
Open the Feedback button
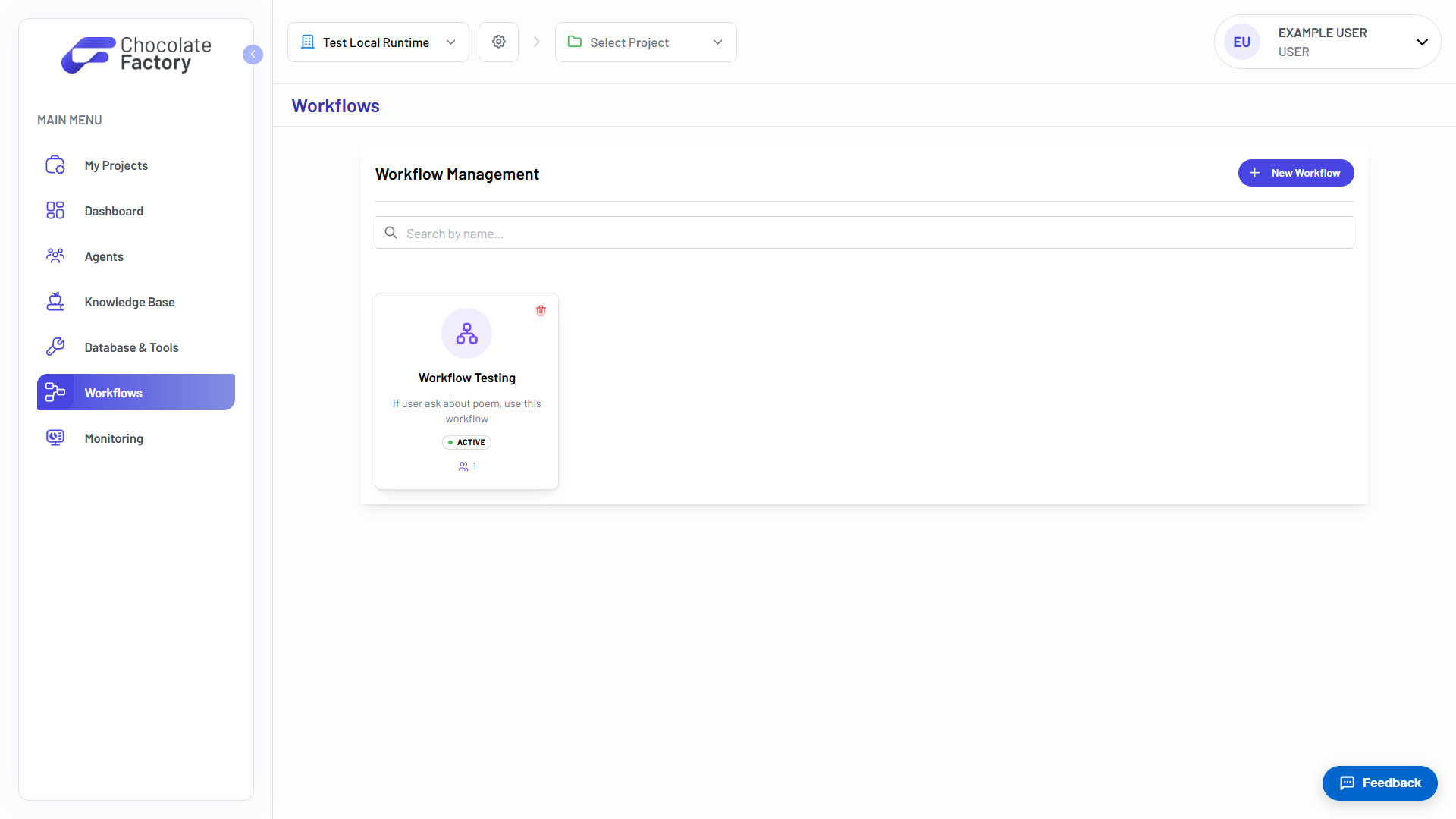(1379, 783)
